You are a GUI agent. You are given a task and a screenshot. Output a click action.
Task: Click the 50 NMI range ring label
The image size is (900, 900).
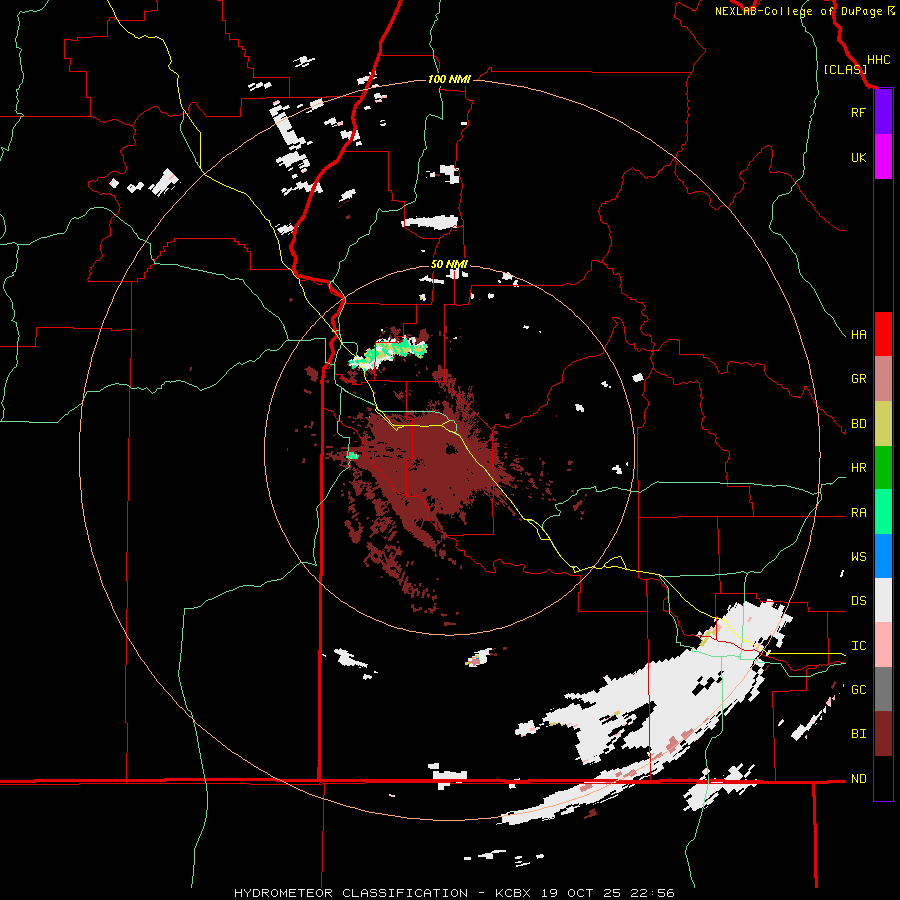pos(449,265)
